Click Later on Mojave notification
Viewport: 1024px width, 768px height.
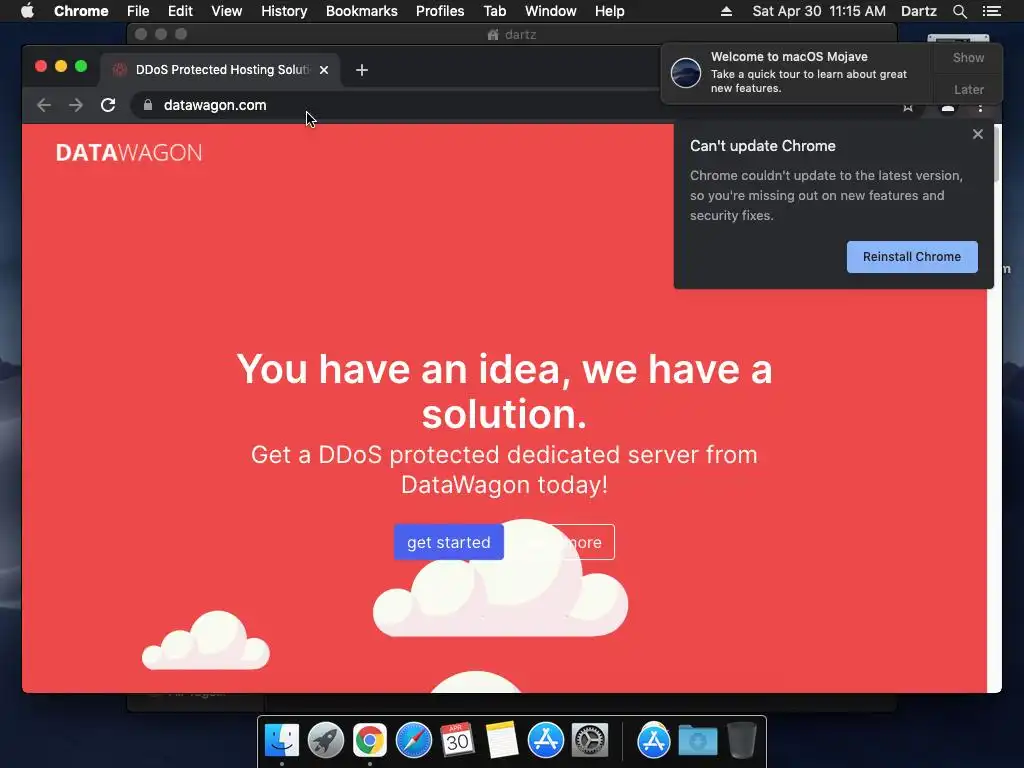[968, 89]
